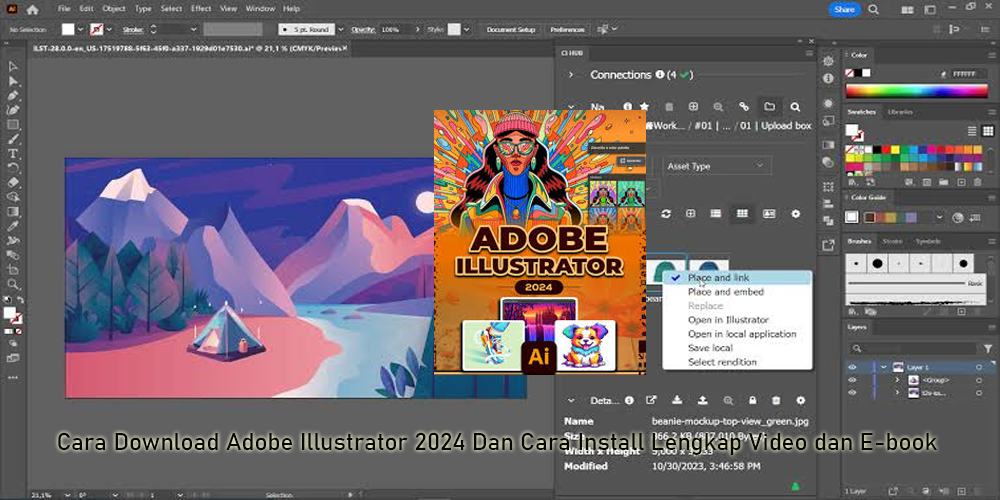Click the Document Setup button
This screenshot has width=1000, height=500.
pos(511,29)
